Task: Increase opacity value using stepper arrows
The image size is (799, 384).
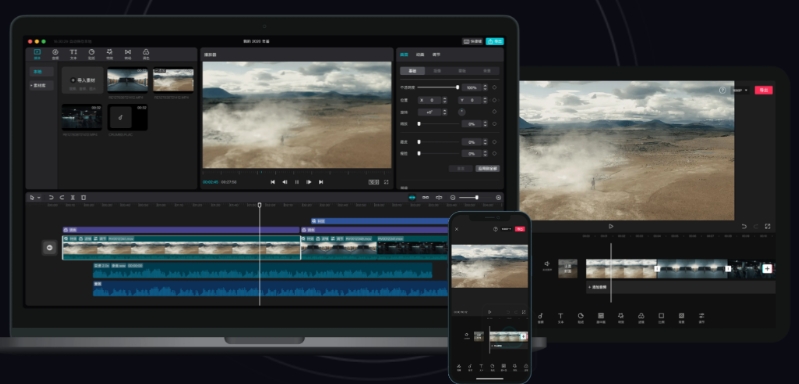Action: click(x=485, y=86)
